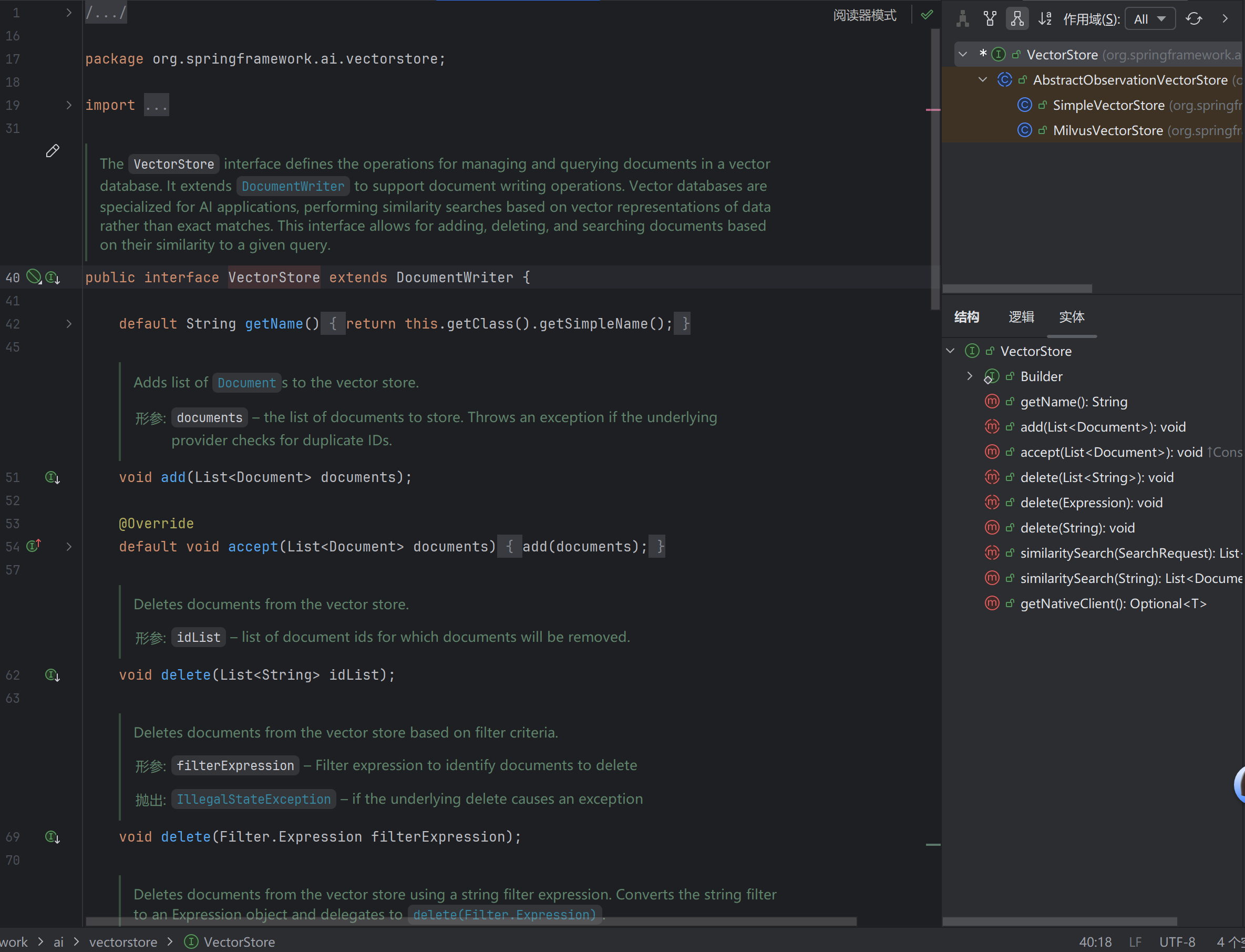This screenshot has height=952, width=1245.
Task: Click vectorstore breadcrumb segment
Action: (x=123, y=941)
